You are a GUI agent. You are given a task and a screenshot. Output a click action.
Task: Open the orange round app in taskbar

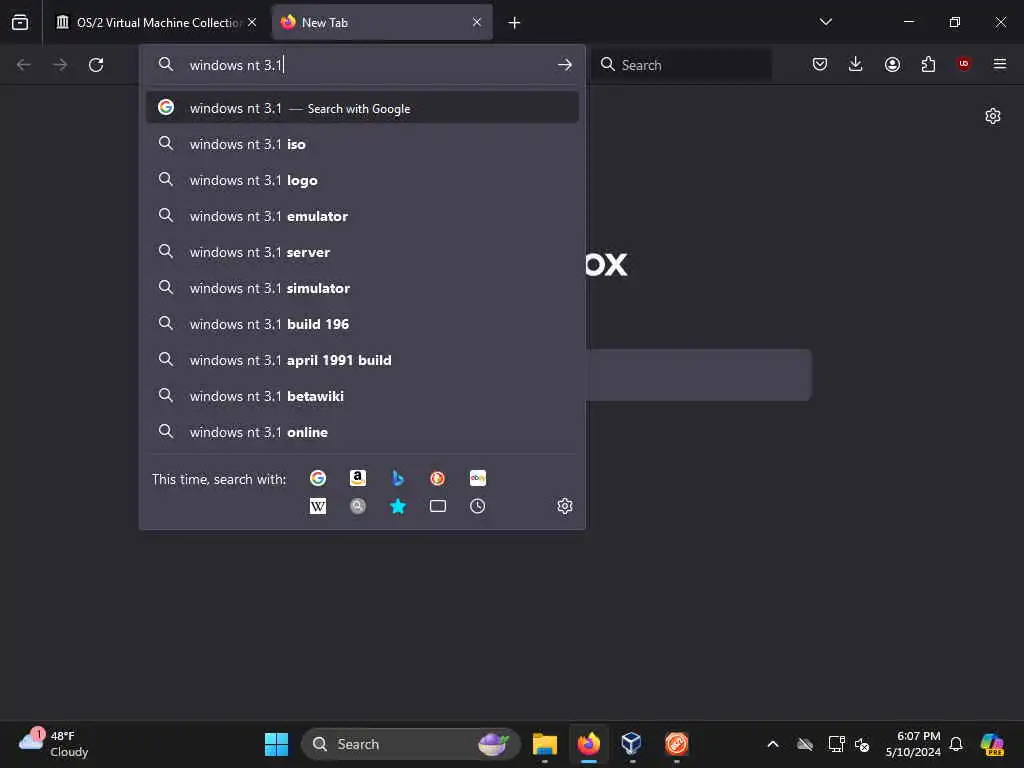click(677, 743)
